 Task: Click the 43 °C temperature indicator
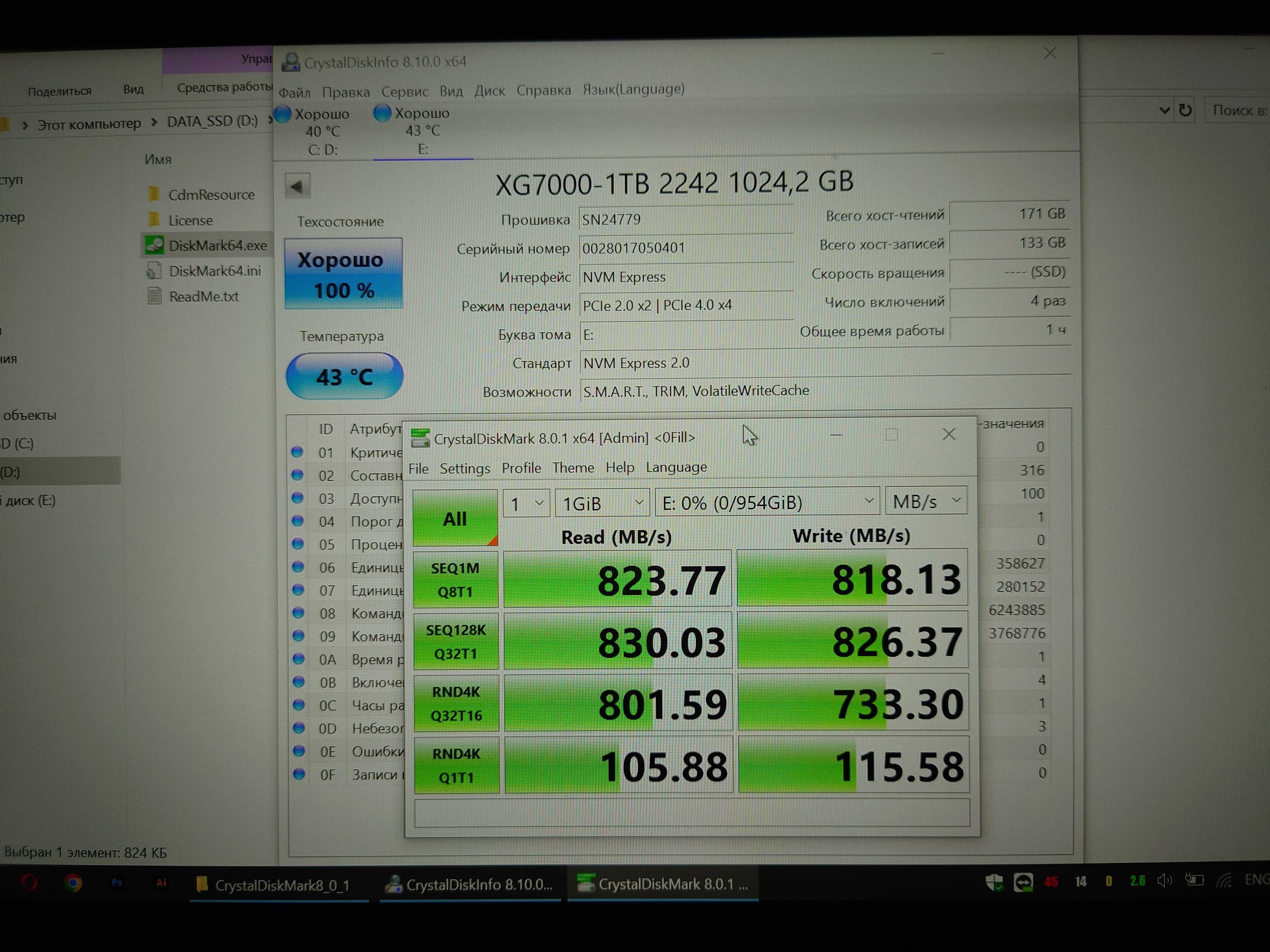(x=345, y=377)
